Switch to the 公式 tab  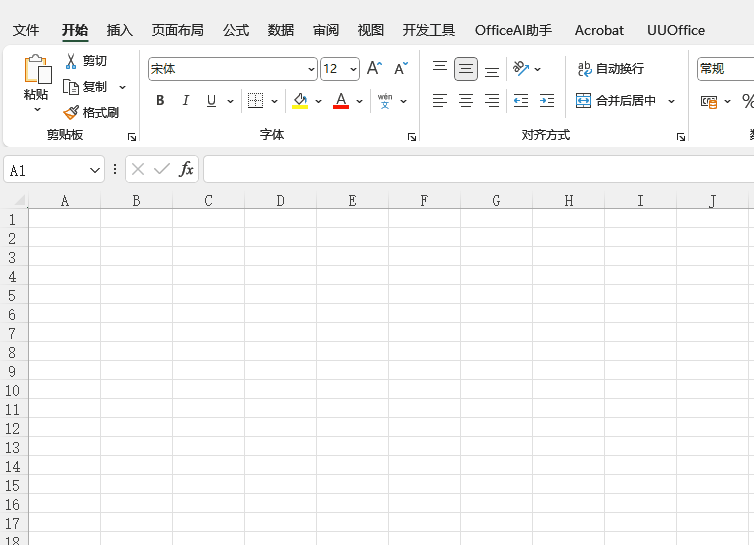pyautogui.click(x=236, y=30)
